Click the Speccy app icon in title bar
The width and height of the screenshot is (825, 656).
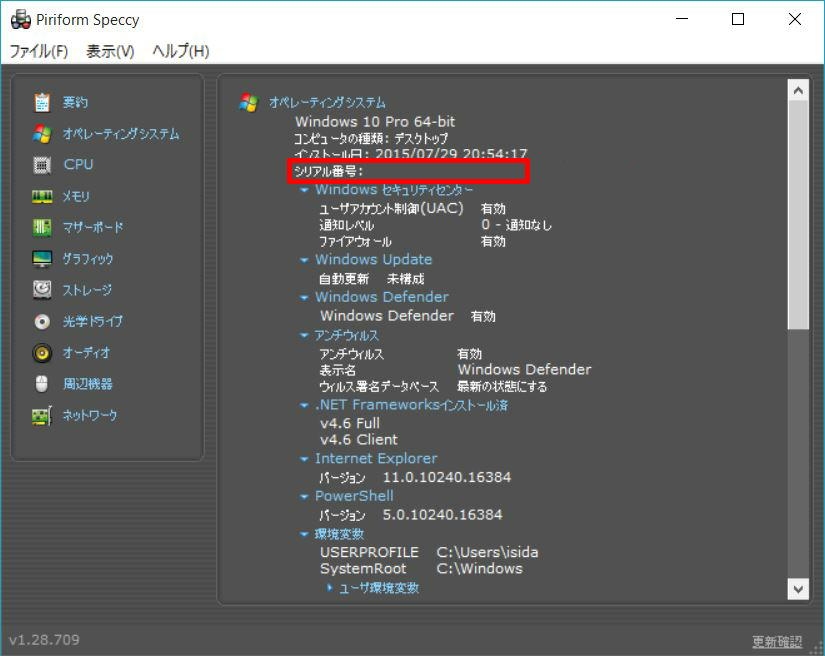21,19
